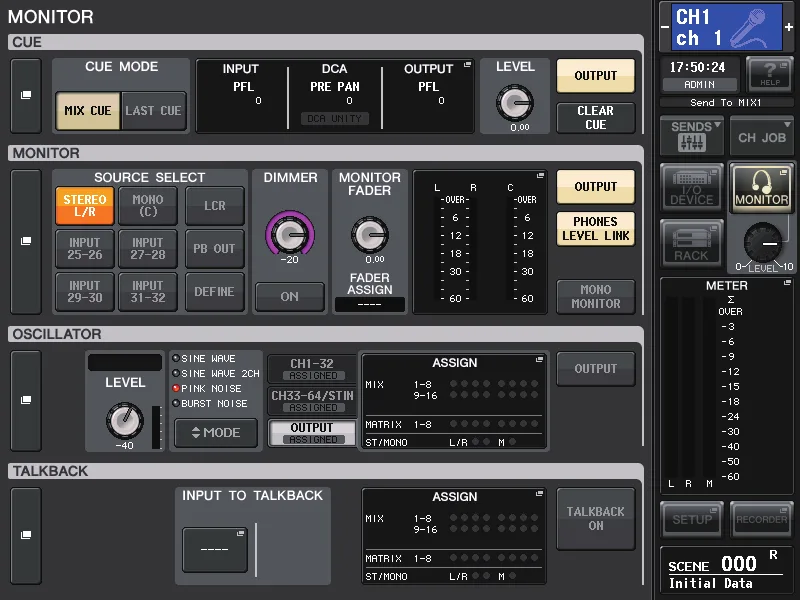Select SINE WAVE 2CH oscillator mode
This screenshot has width=800, height=600.
coord(216,373)
